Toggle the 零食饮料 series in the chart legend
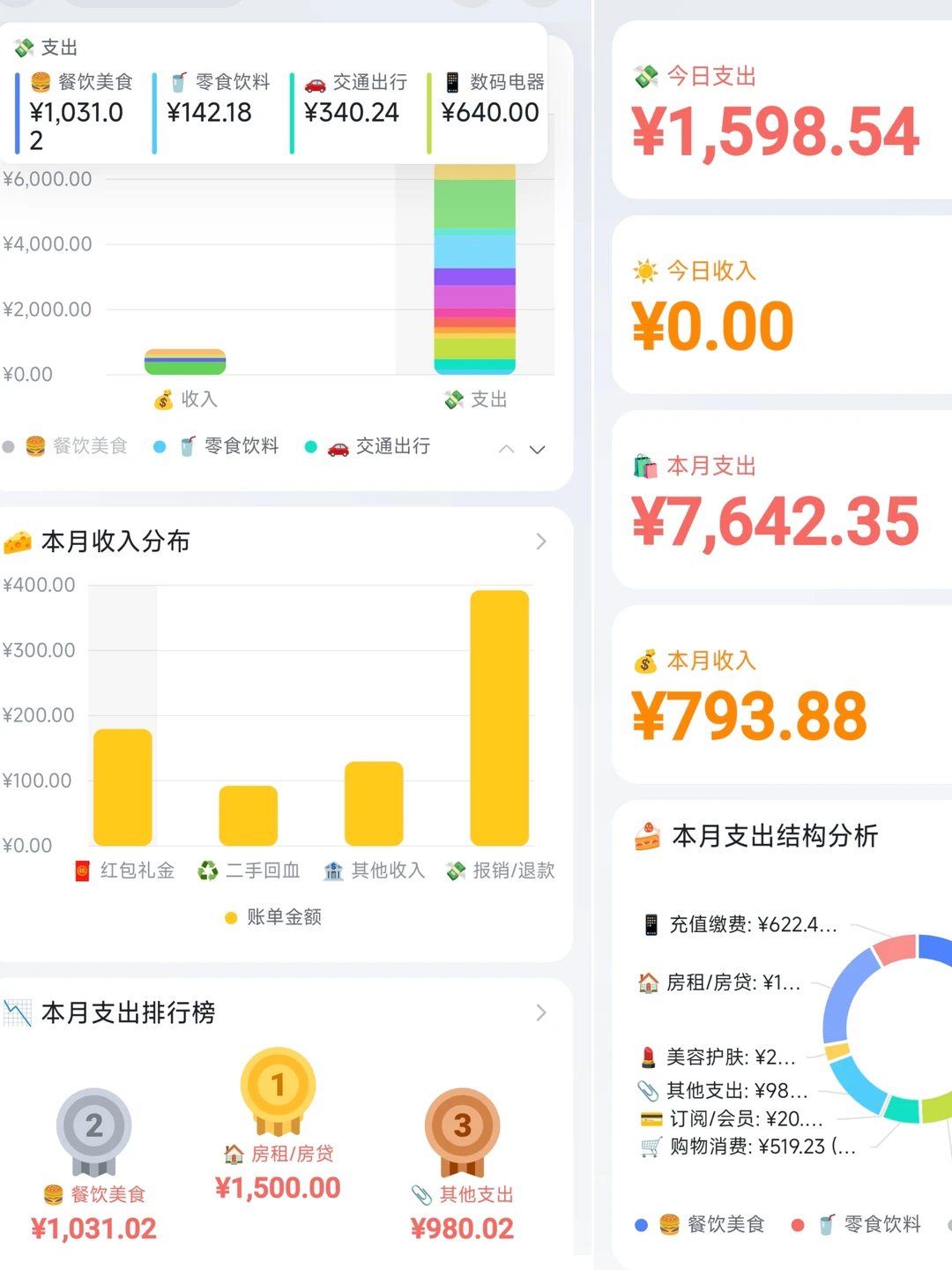Image resolution: width=952 pixels, height=1270 pixels. coord(216,446)
